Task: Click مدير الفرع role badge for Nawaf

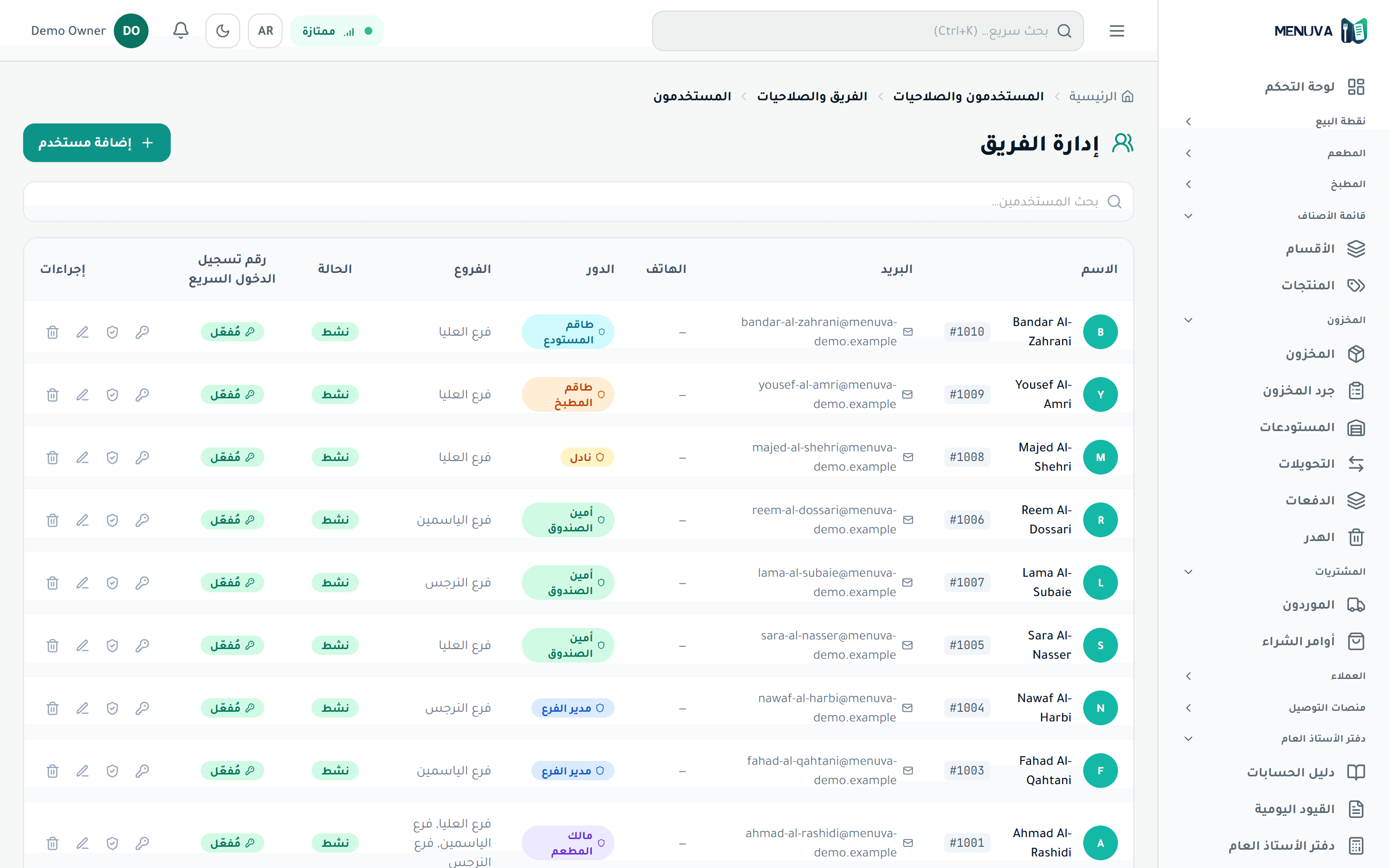Action: (x=573, y=708)
